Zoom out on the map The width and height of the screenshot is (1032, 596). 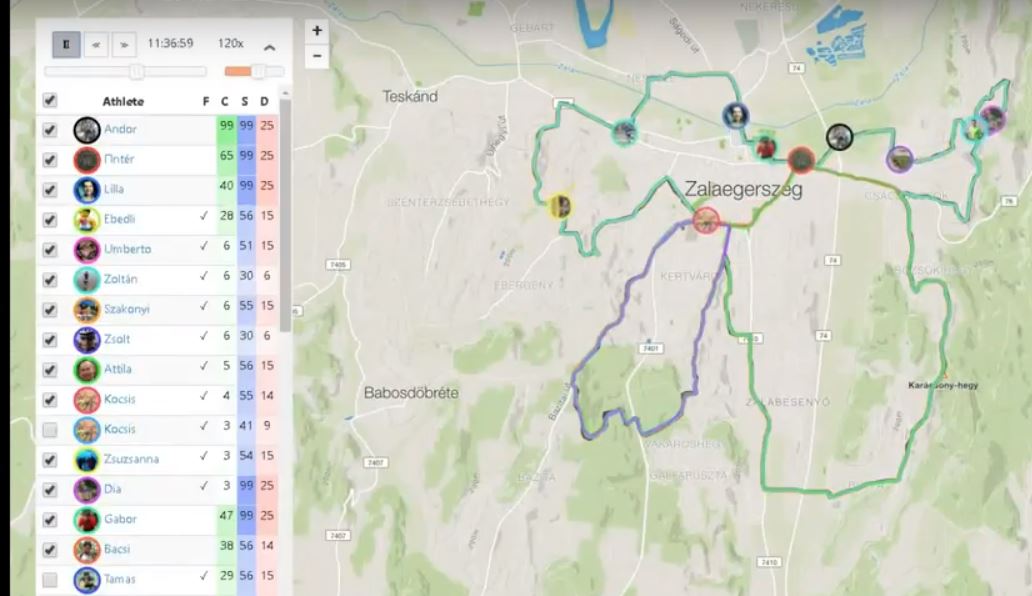coord(317,56)
